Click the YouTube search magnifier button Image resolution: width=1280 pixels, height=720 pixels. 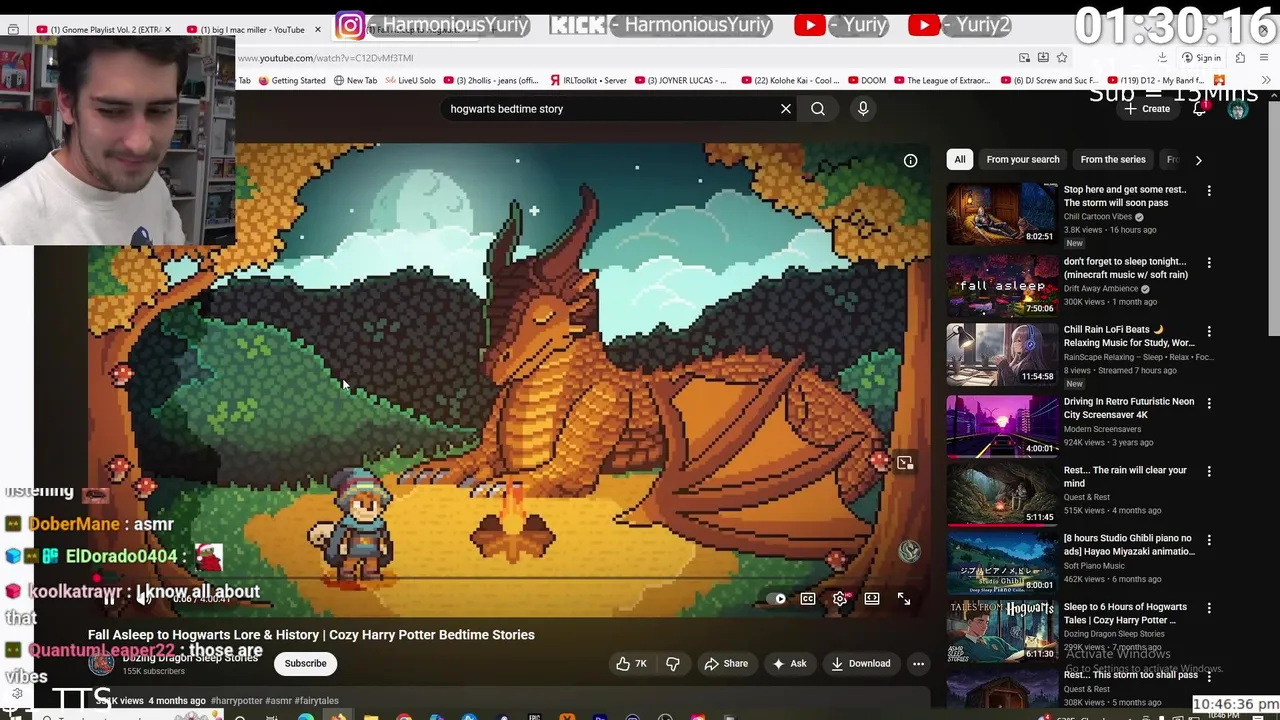(x=818, y=109)
